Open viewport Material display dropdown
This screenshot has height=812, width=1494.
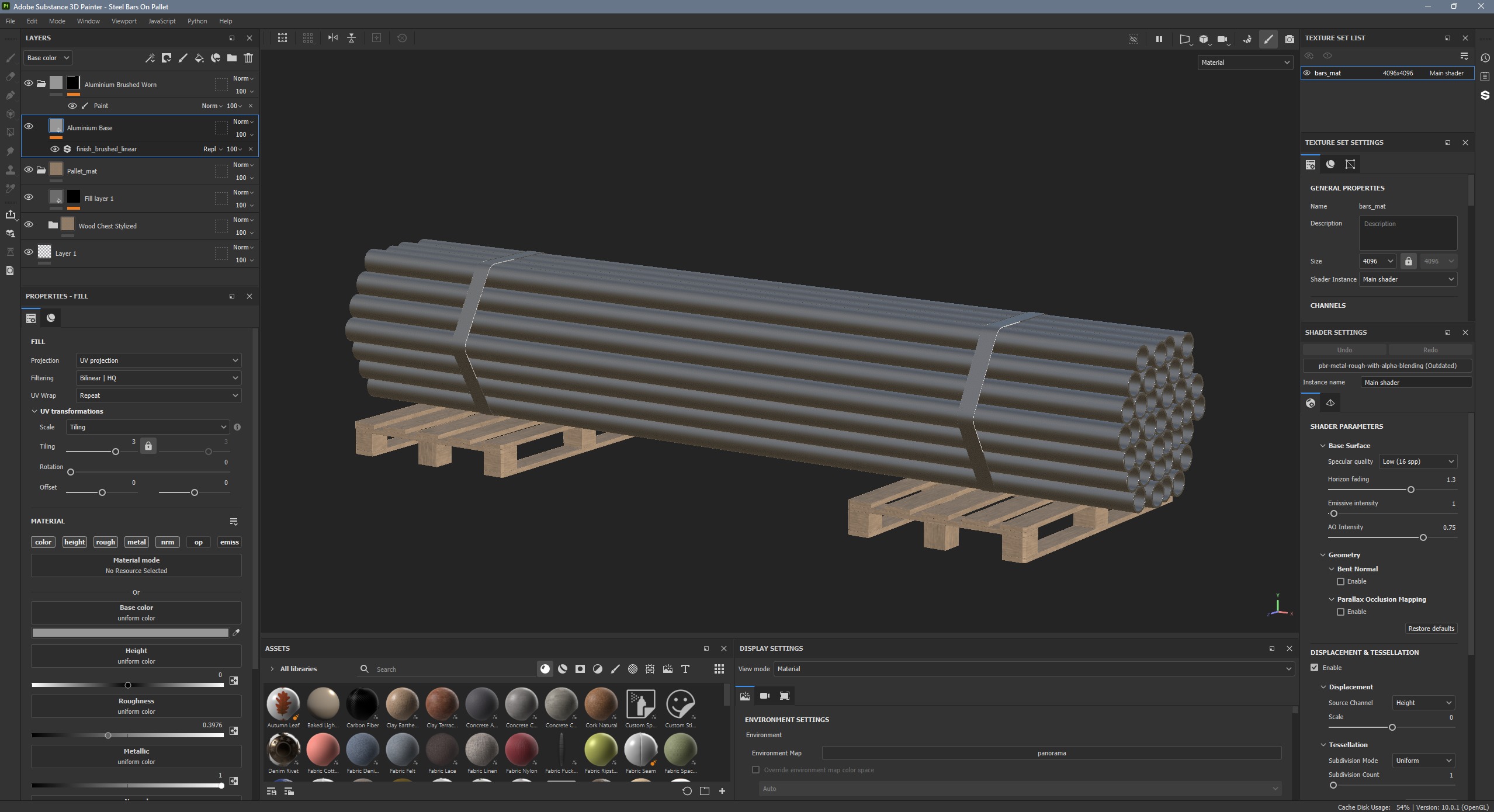1245,63
